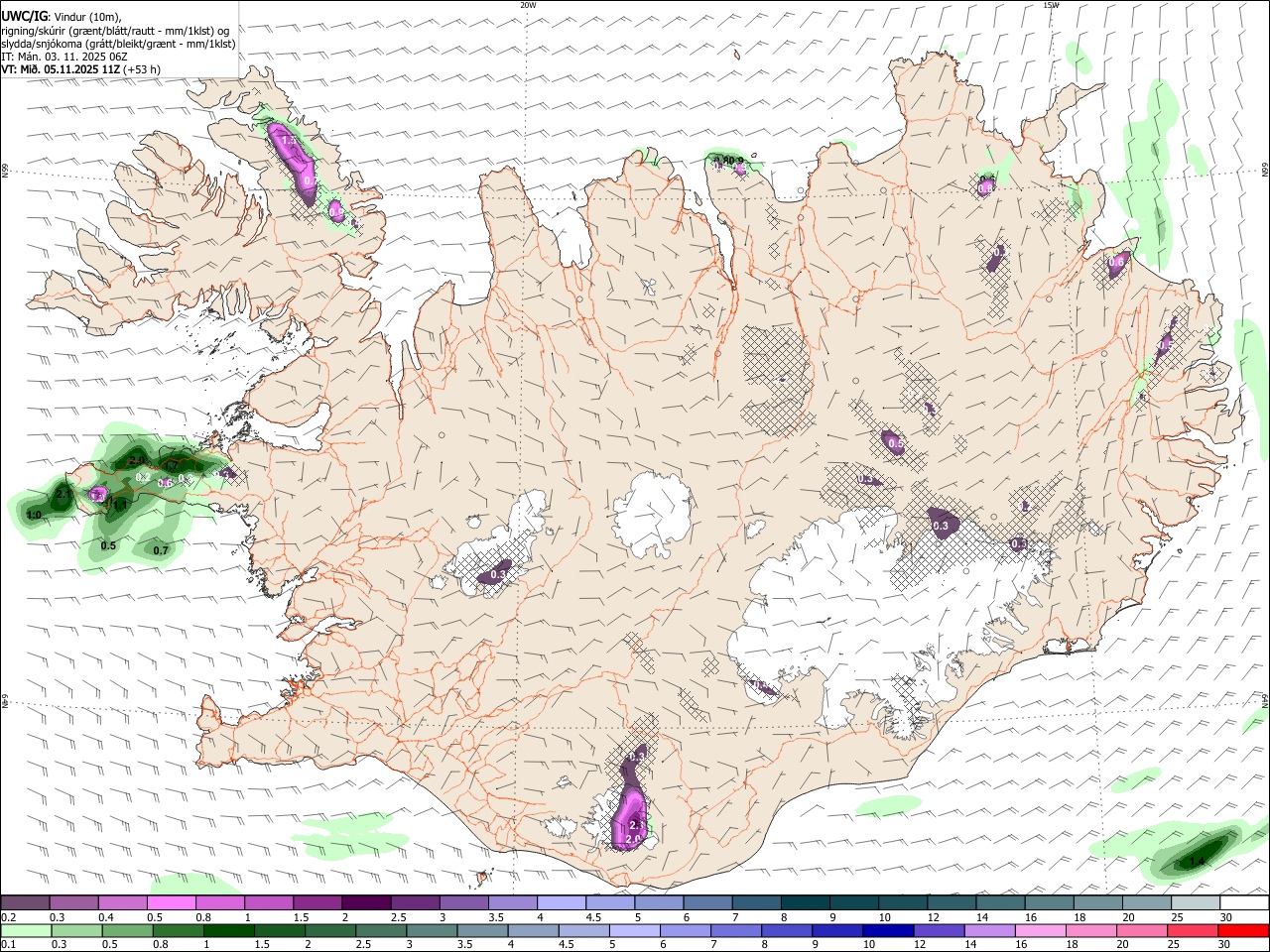1270x952 pixels.
Task: Select snow scale swatch between 0.3 and 0.4
Action: point(73,902)
